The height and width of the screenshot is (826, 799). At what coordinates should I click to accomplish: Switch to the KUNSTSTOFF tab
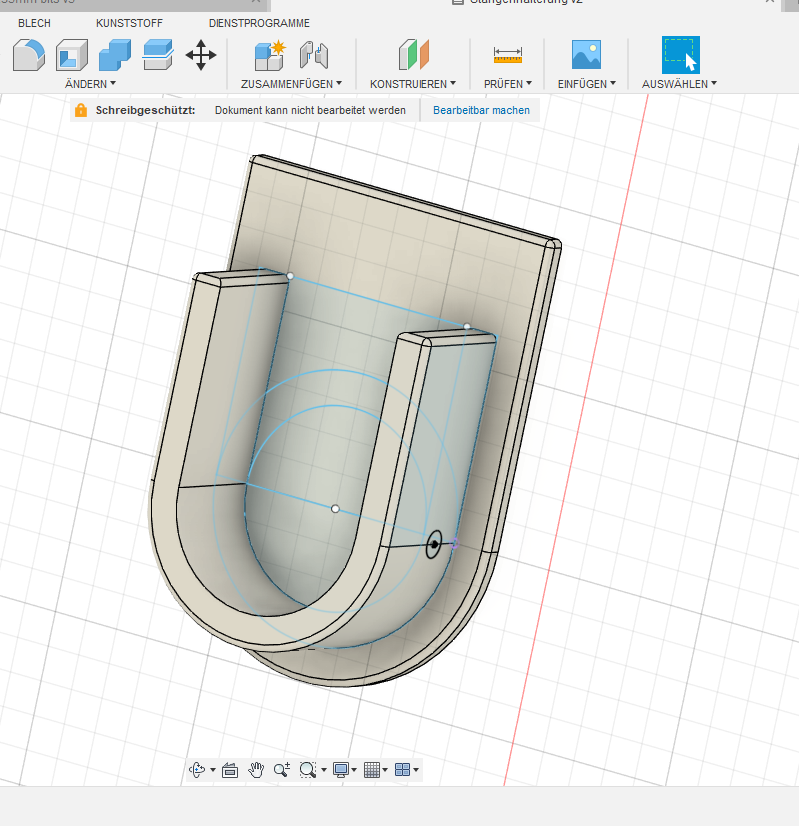(x=129, y=23)
